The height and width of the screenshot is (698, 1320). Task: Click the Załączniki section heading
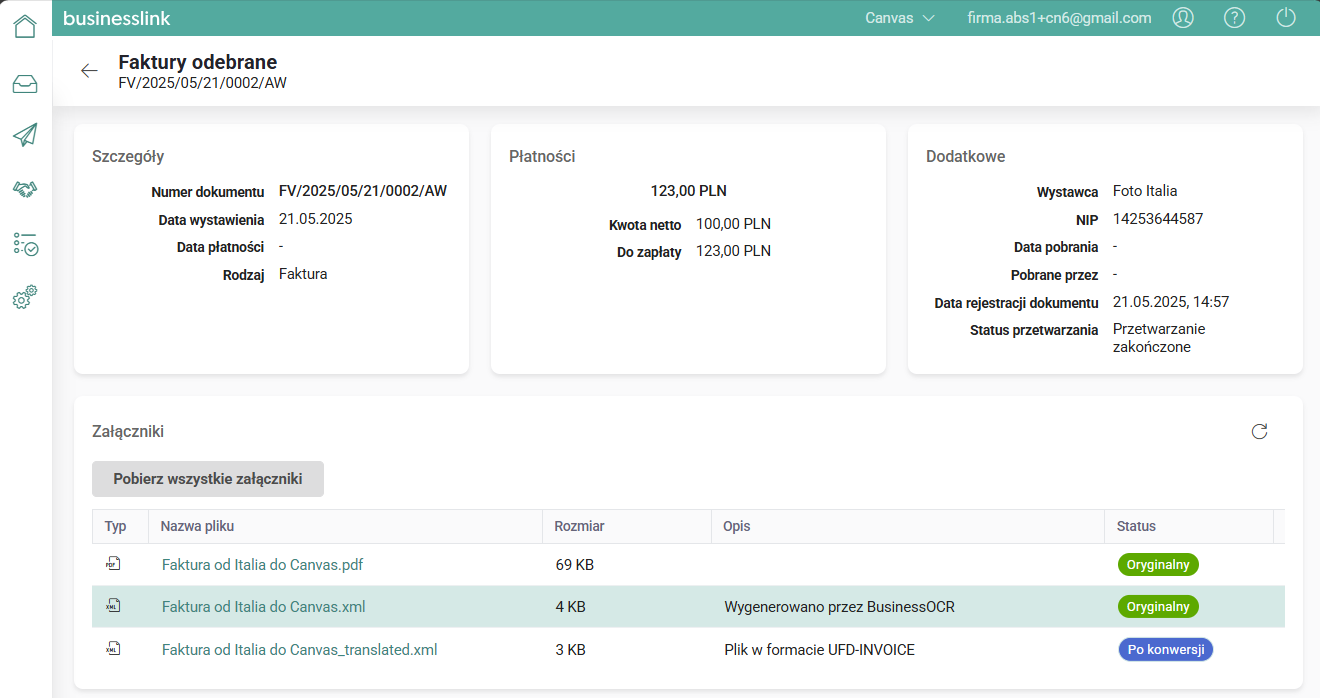point(128,432)
